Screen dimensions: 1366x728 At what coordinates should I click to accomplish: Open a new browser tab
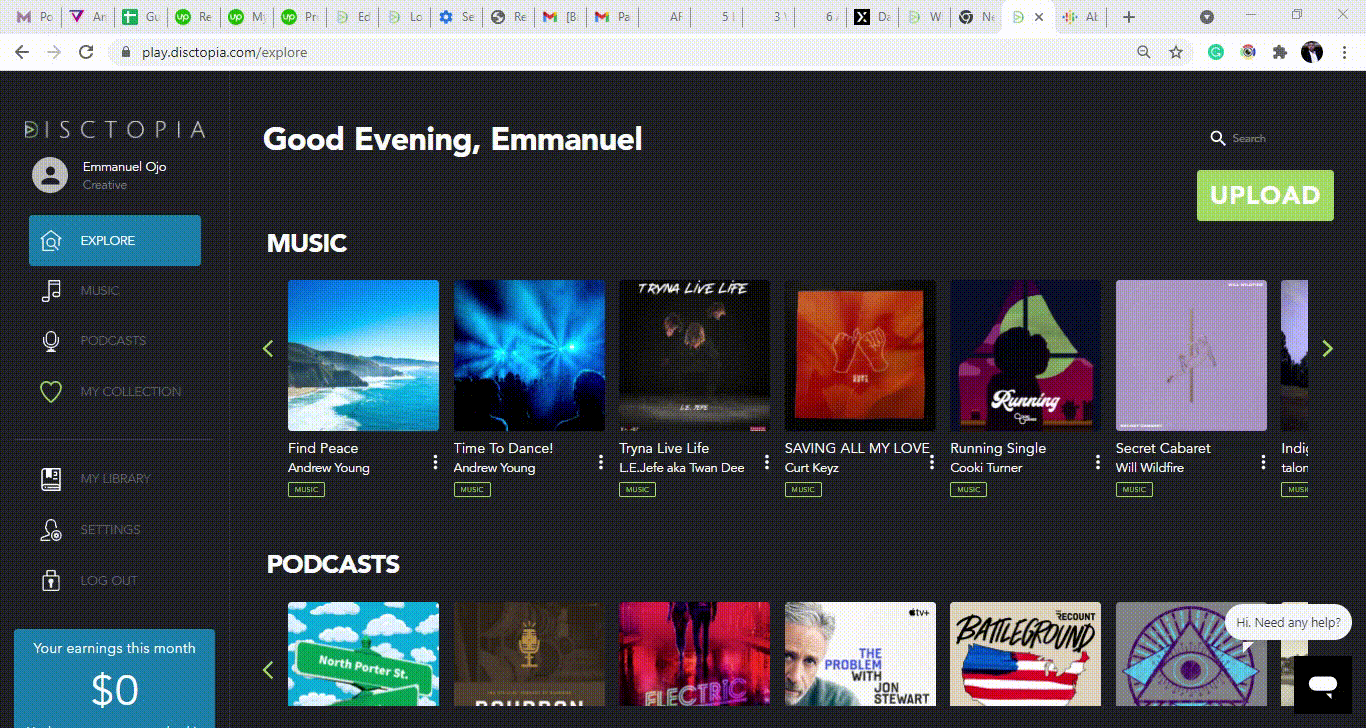[x=1129, y=17]
